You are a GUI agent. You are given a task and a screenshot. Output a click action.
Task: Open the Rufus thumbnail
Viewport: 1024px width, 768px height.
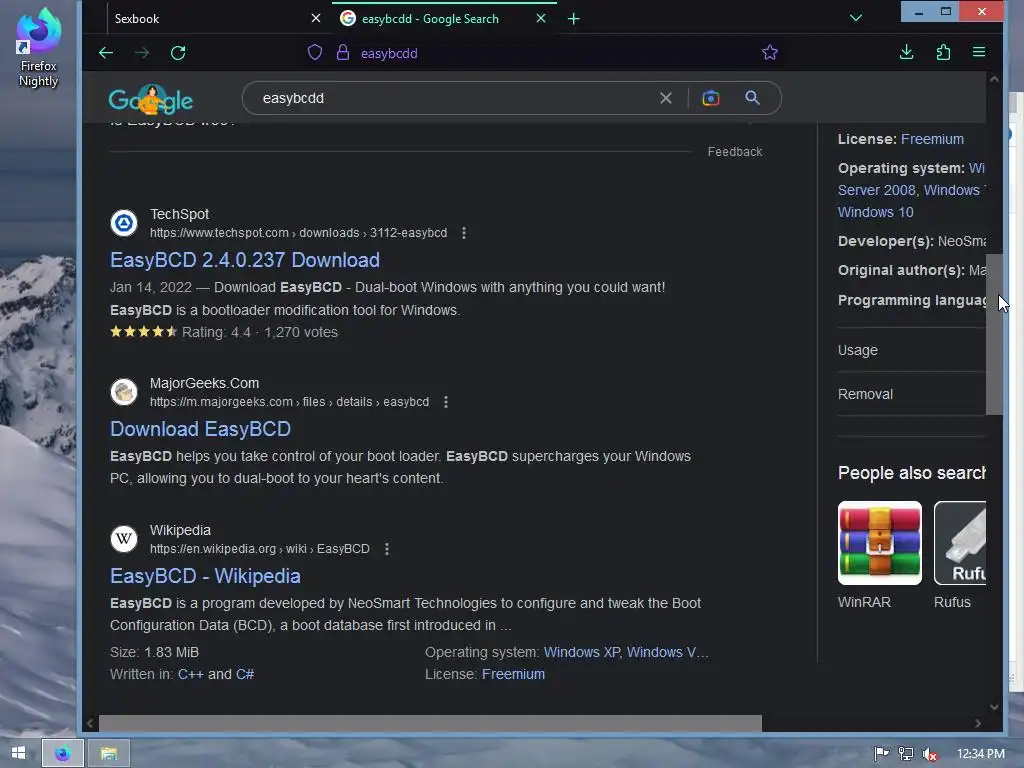[x=960, y=543]
